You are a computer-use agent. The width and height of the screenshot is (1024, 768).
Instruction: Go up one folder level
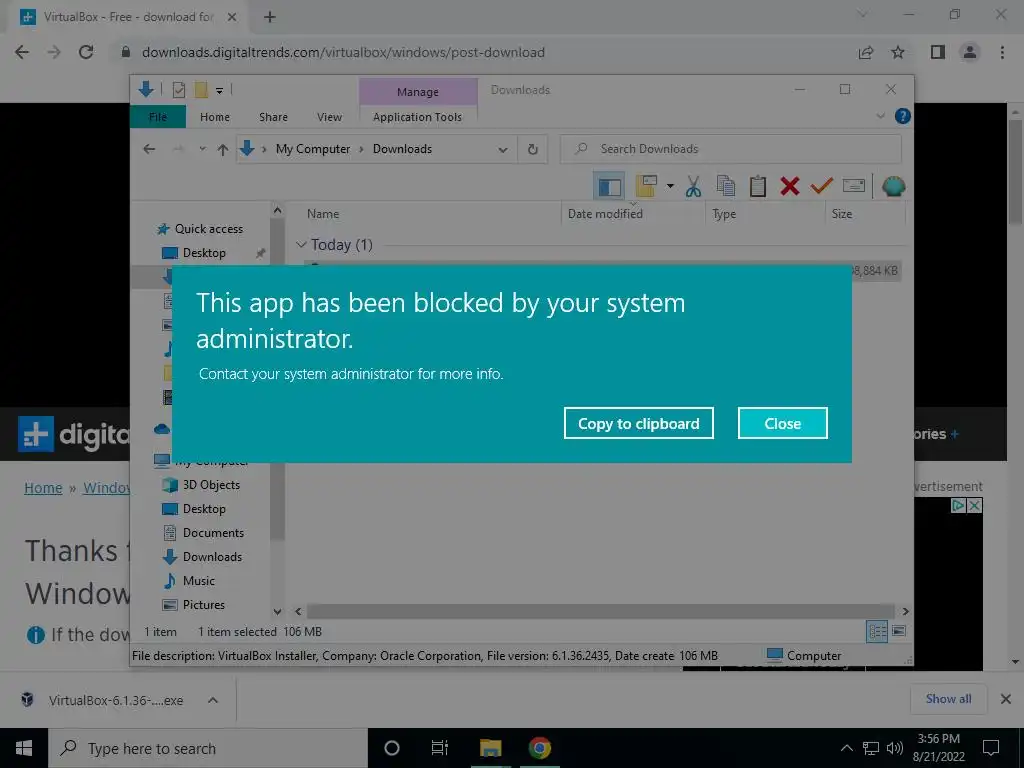coord(223,150)
